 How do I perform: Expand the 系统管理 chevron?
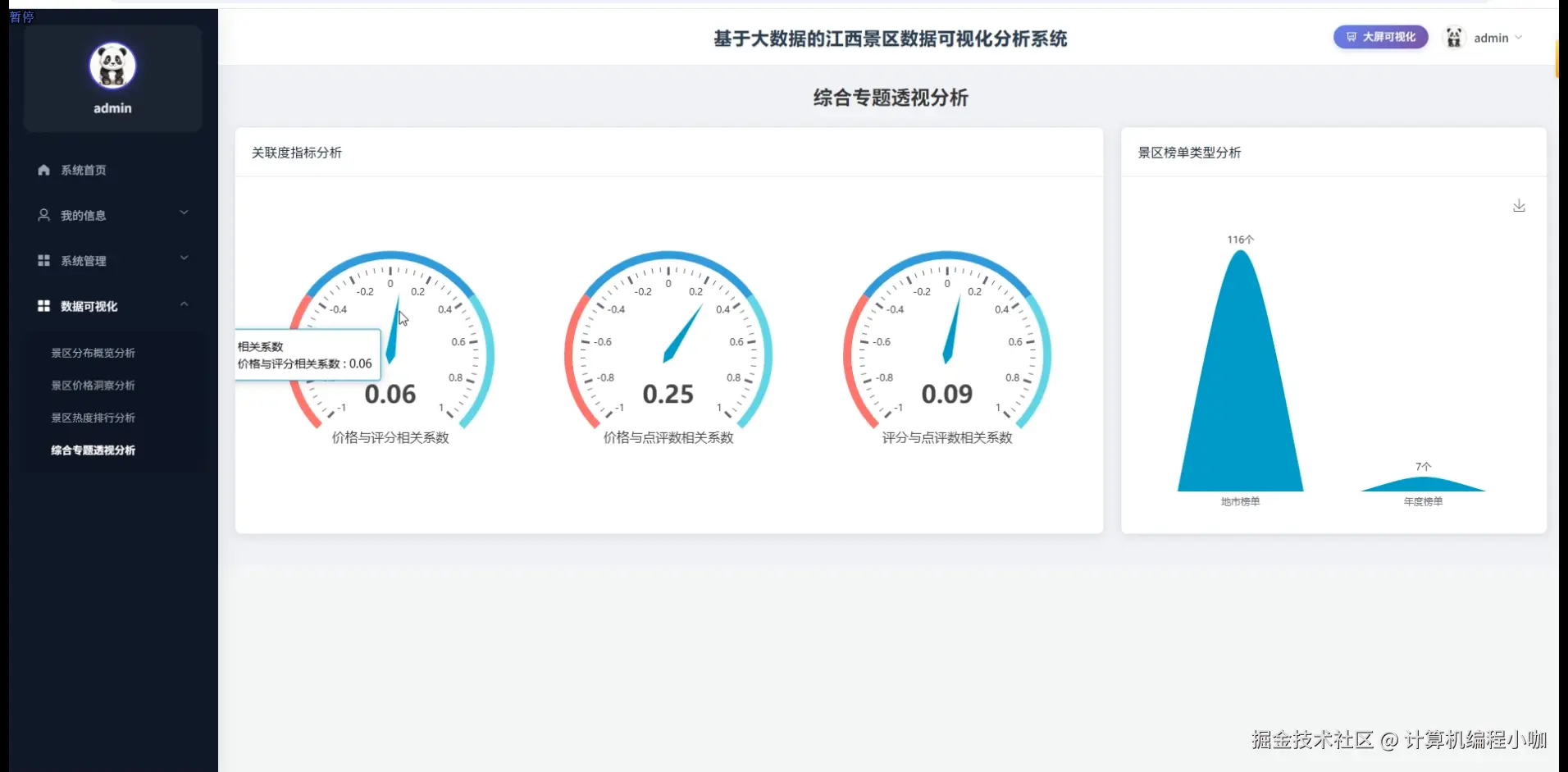184,258
